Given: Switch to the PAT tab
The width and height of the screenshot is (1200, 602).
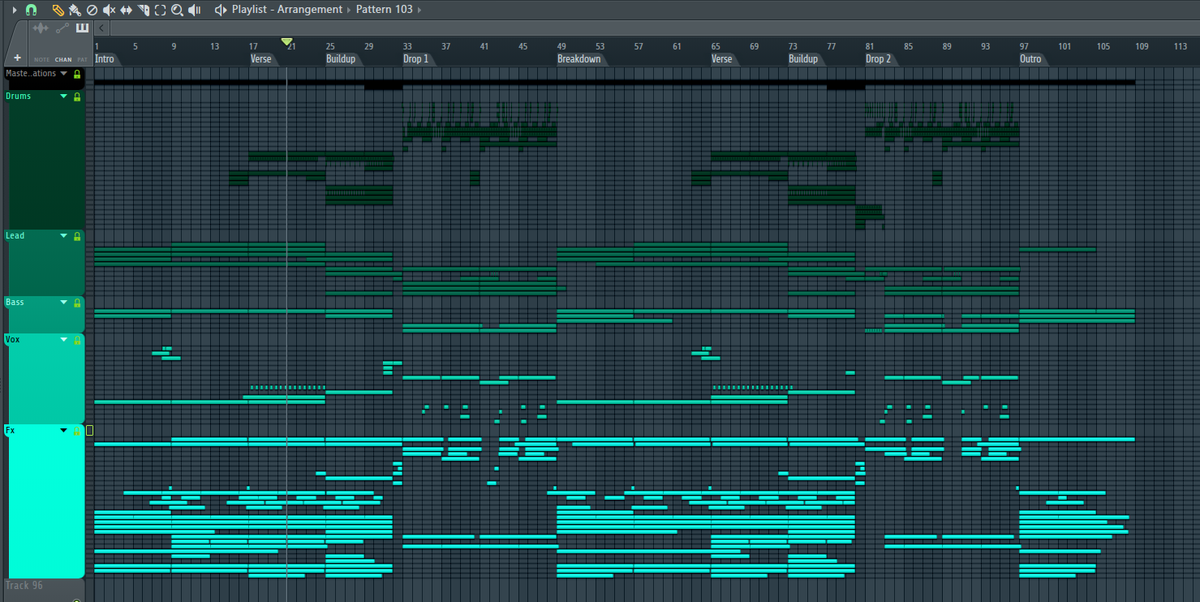Looking at the screenshot, I should [82, 60].
